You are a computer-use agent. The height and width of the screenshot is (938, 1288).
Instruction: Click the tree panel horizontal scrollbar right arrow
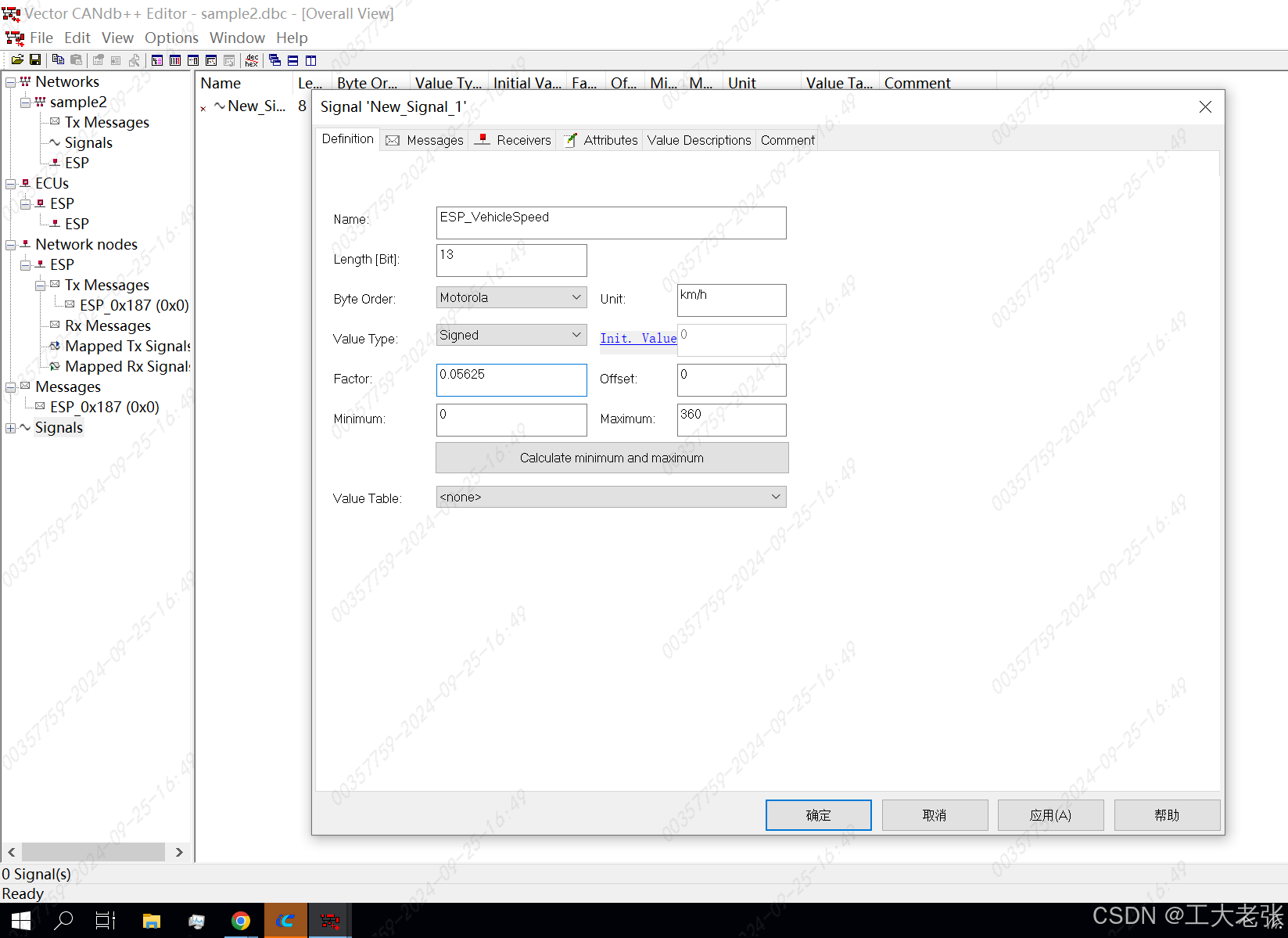click(179, 852)
